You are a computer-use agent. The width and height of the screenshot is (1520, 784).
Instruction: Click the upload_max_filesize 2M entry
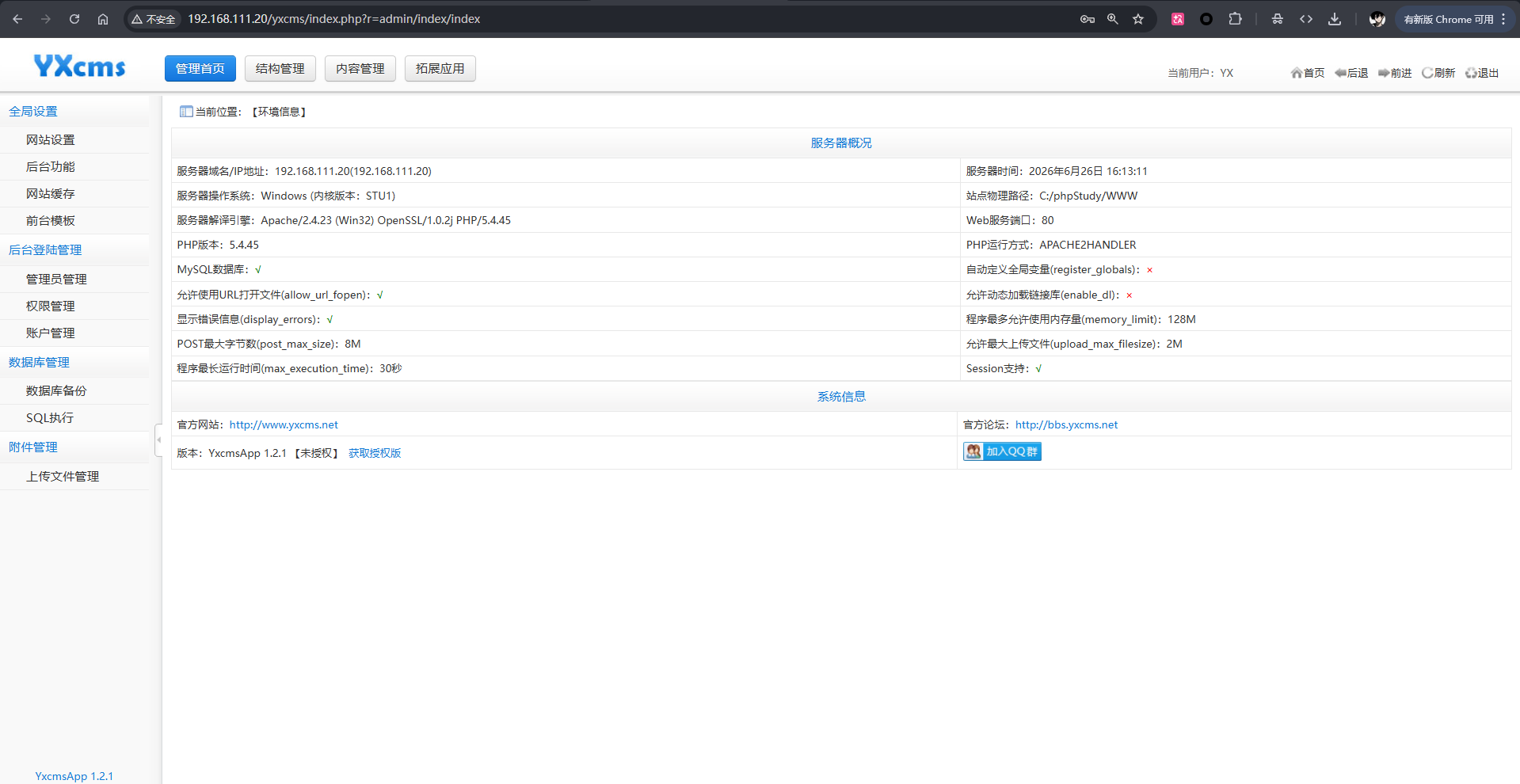coord(1074,344)
